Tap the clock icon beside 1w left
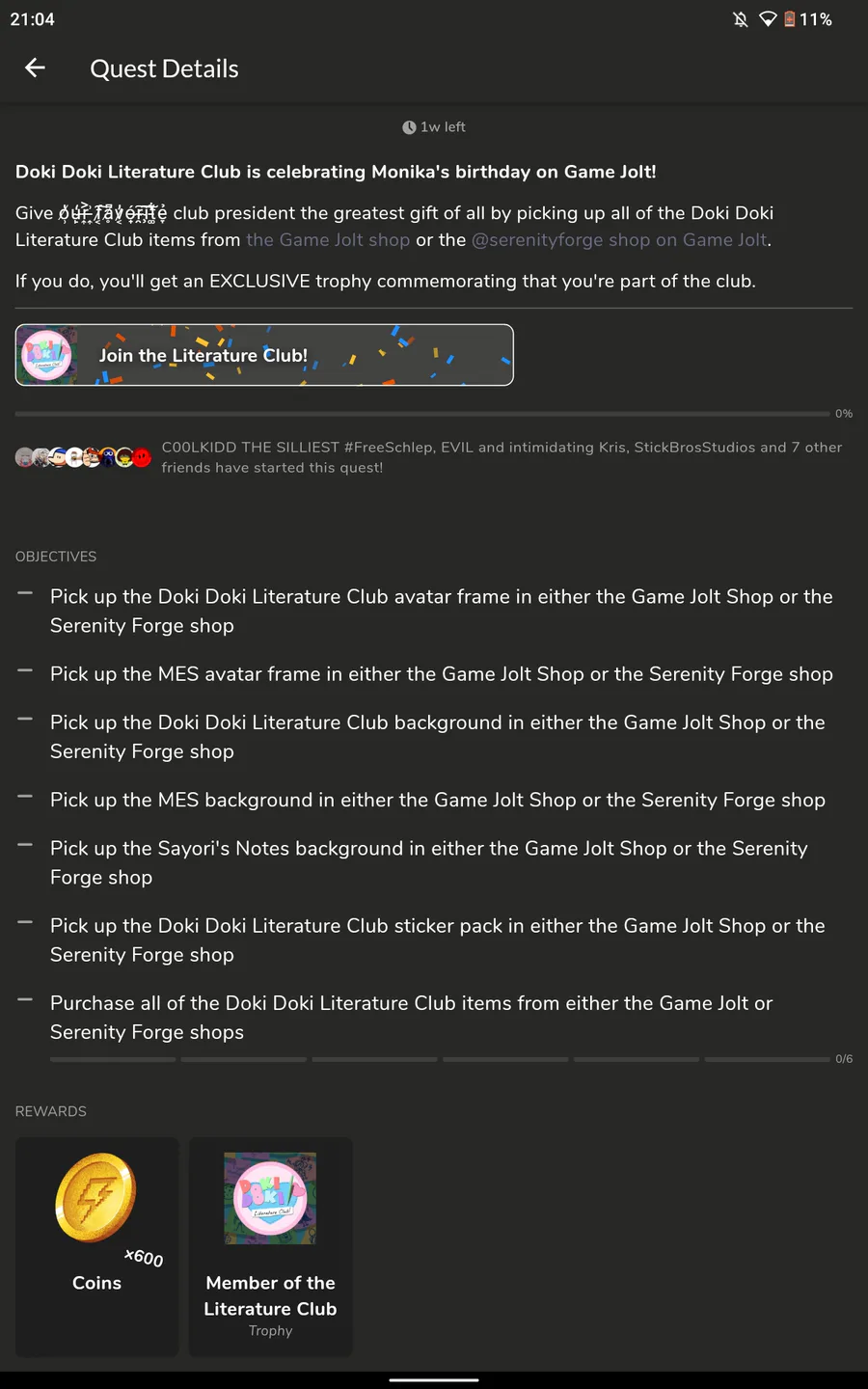The width and height of the screenshot is (868, 1389). (409, 127)
